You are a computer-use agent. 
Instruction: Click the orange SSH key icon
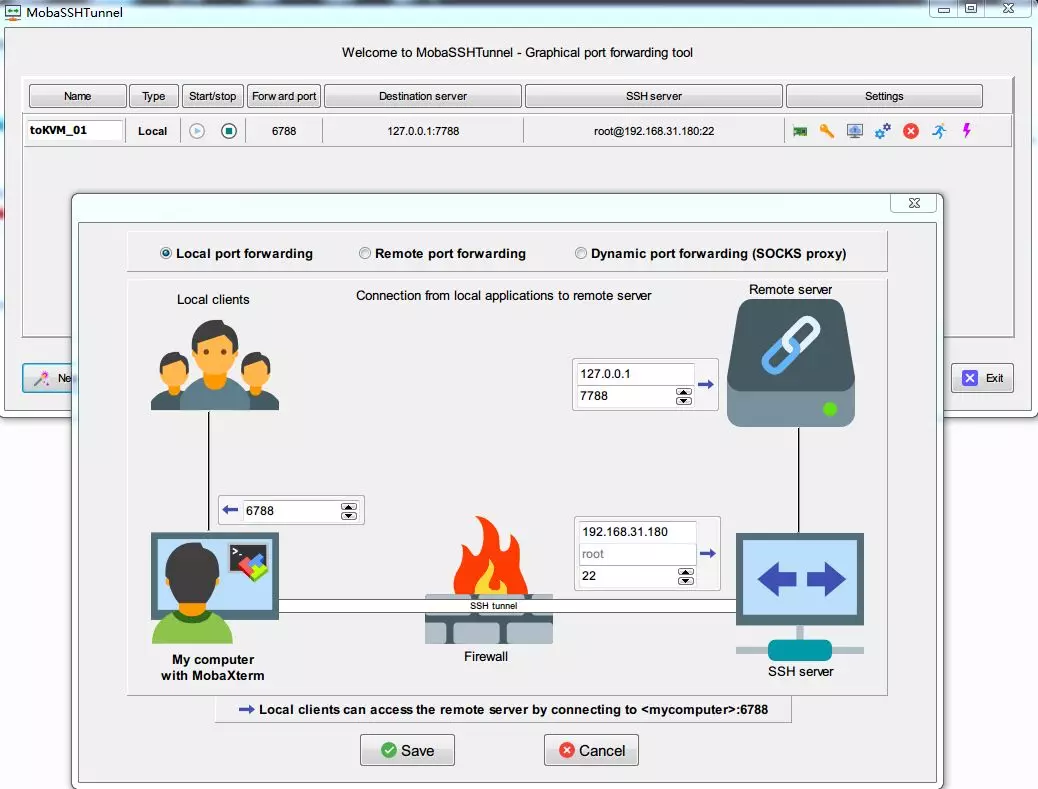pos(827,131)
